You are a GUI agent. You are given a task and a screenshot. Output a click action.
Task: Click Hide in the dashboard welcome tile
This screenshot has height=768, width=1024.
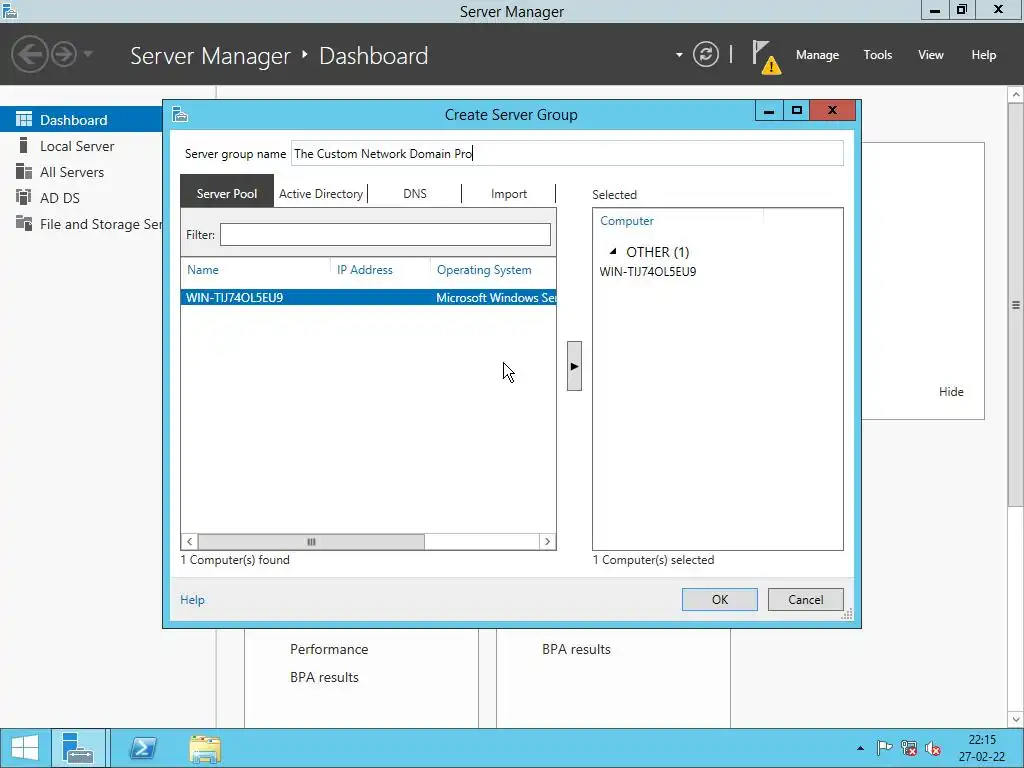pyautogui.click(x=951, y=392)
